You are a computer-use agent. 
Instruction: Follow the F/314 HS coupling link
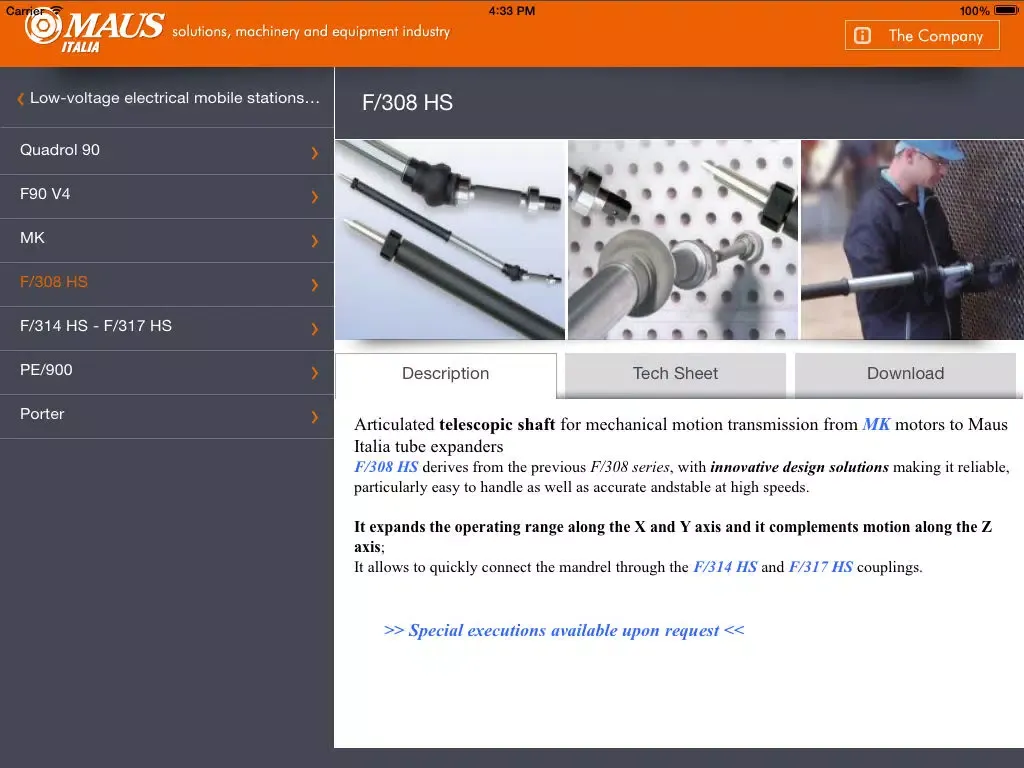point(725,567)
